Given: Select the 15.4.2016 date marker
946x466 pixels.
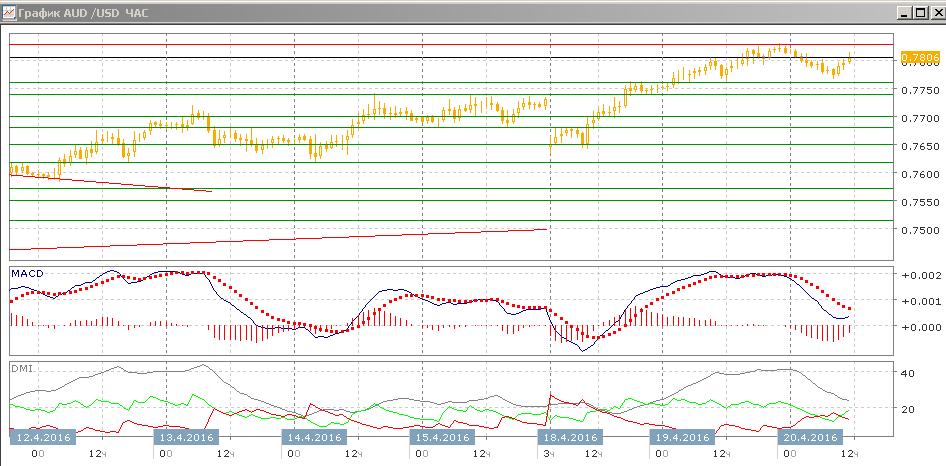Looking at the screenshot, I should tap(442, 436).
